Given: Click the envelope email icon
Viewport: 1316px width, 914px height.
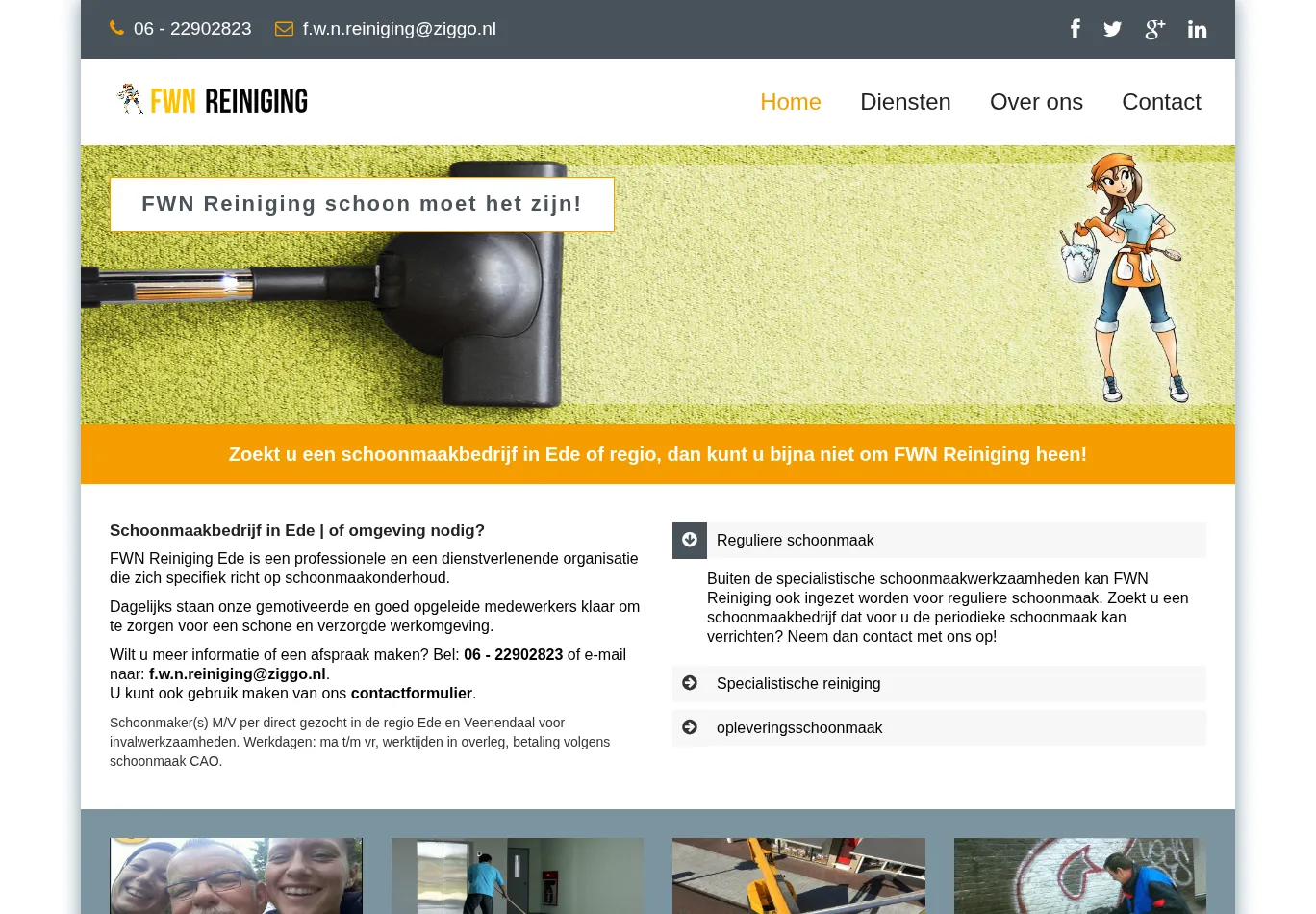Looking at the screenshot, I should [x=284, y=29].
